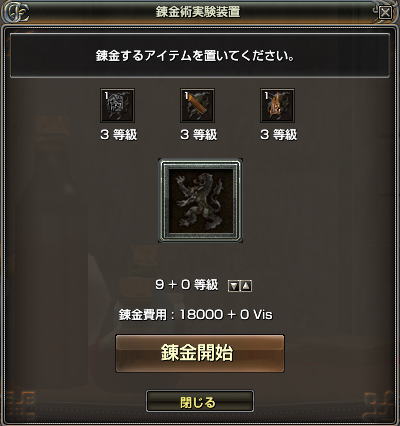Click 3 等級 label under third item
The image size is (400, 426).
pos(279,135)
